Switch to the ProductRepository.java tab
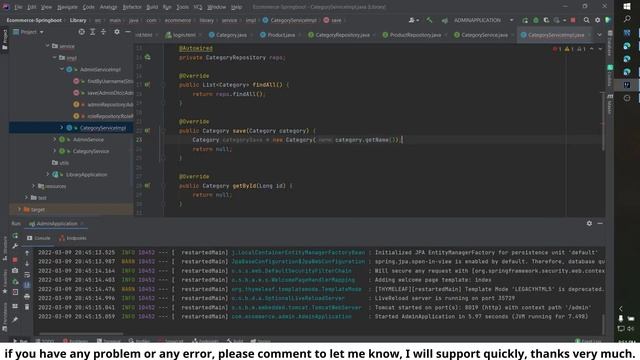The width and height of the screenshot is (640, 360). tap(412, 35)
